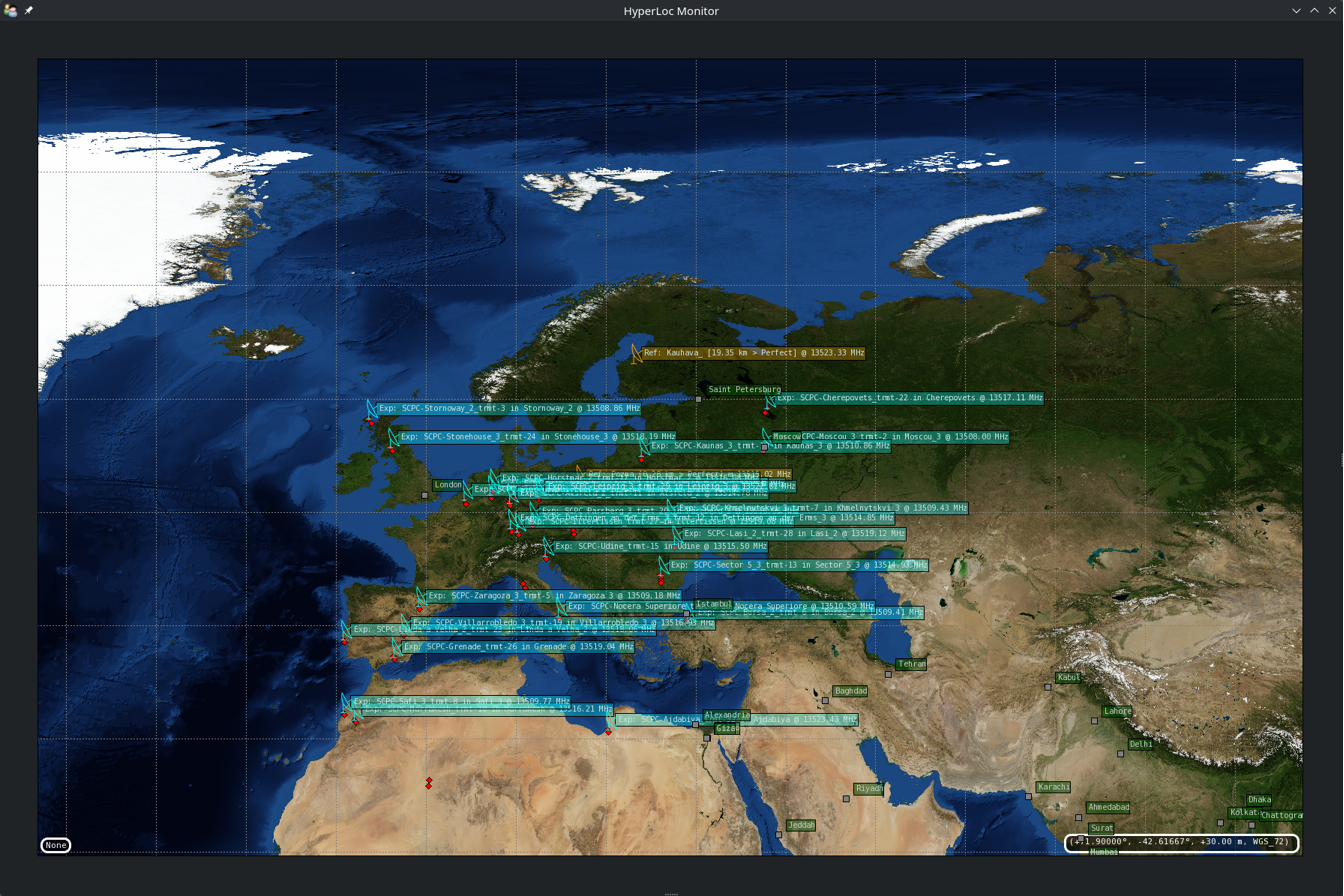Click the Riyadh city label
Image resolution: width=1344 pixels, height=896 pixels.
pos(869,788)
